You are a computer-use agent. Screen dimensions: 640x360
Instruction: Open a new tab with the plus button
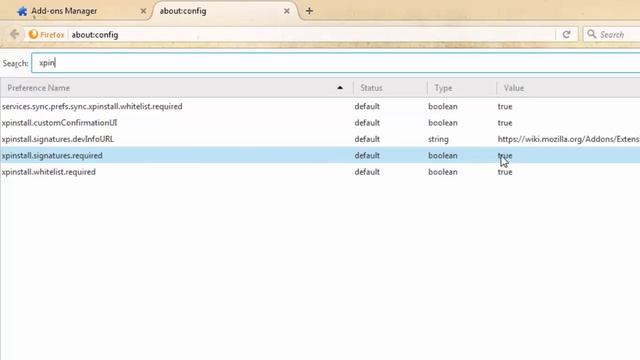click(x=309, y=11)
